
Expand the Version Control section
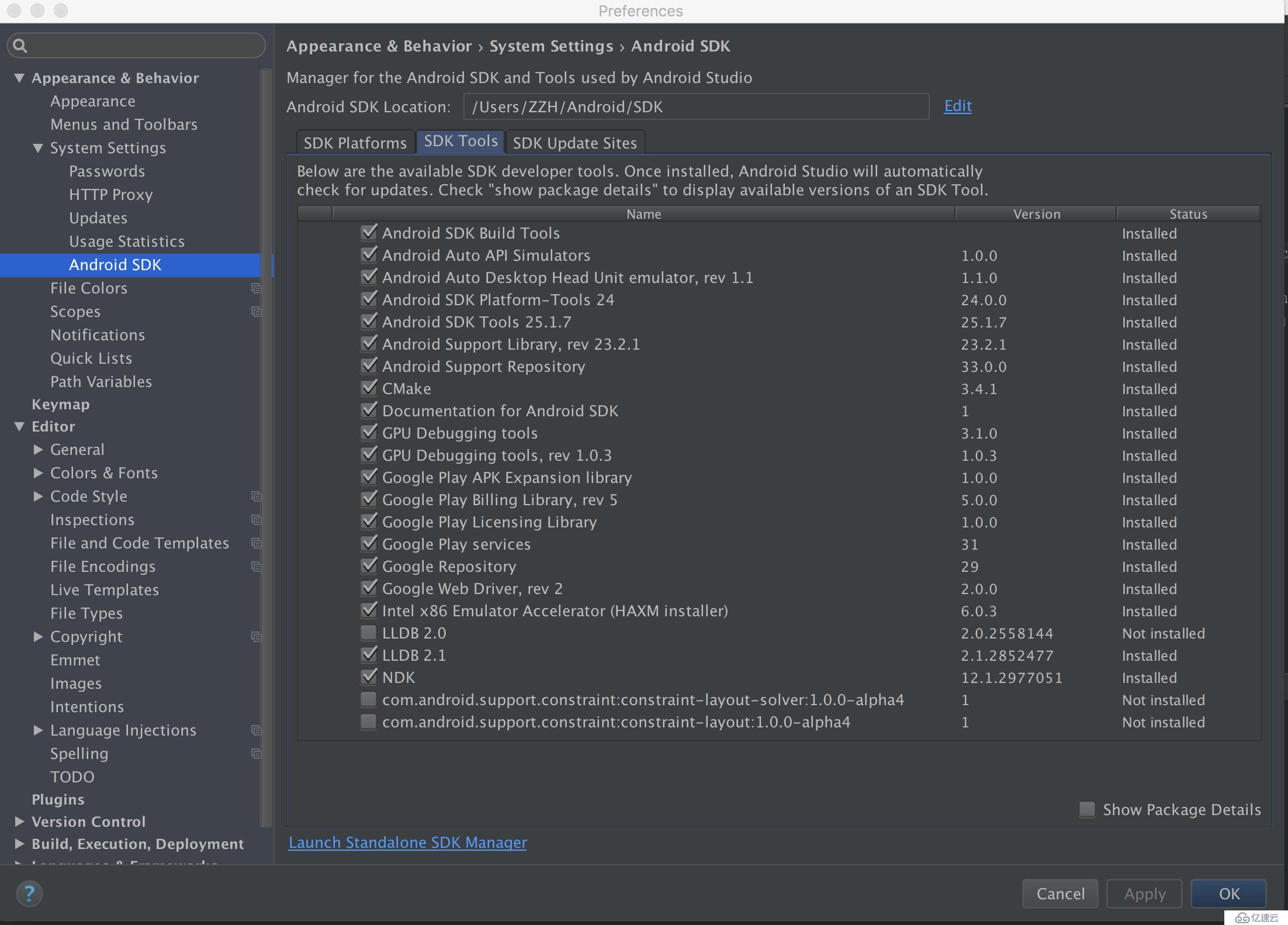[19, 822]
